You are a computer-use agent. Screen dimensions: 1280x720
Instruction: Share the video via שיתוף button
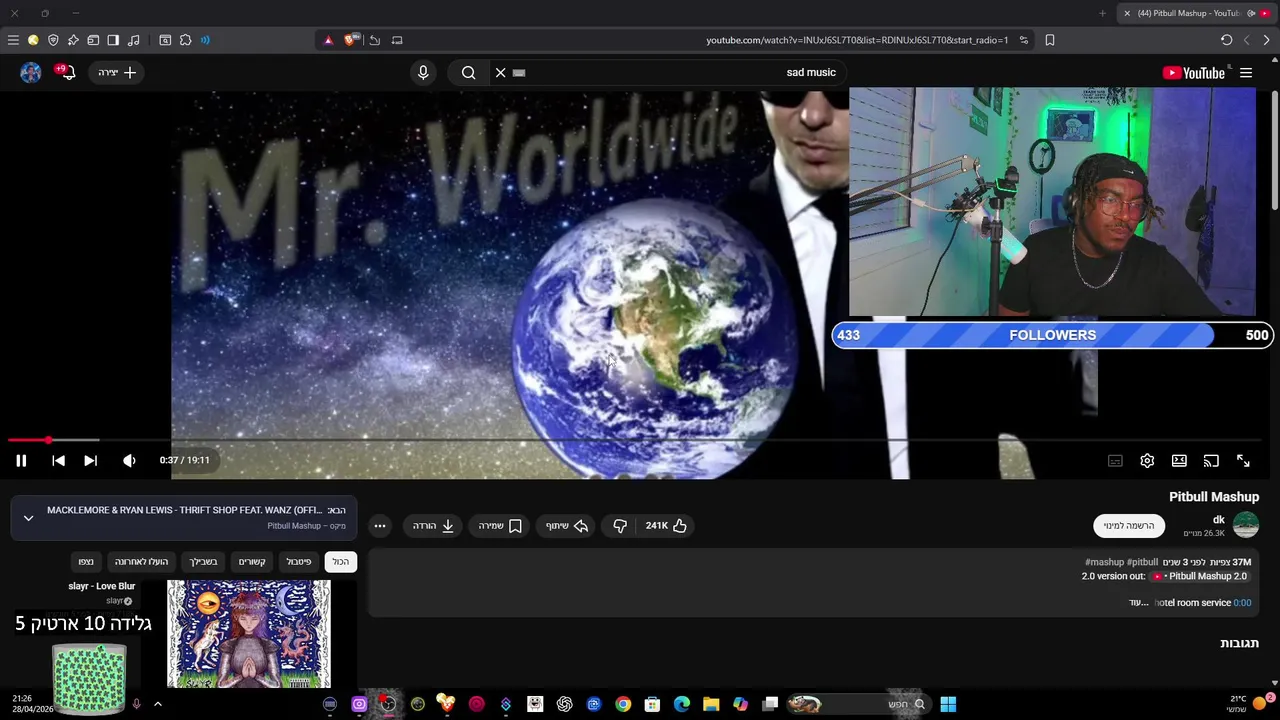coord(567,525)
